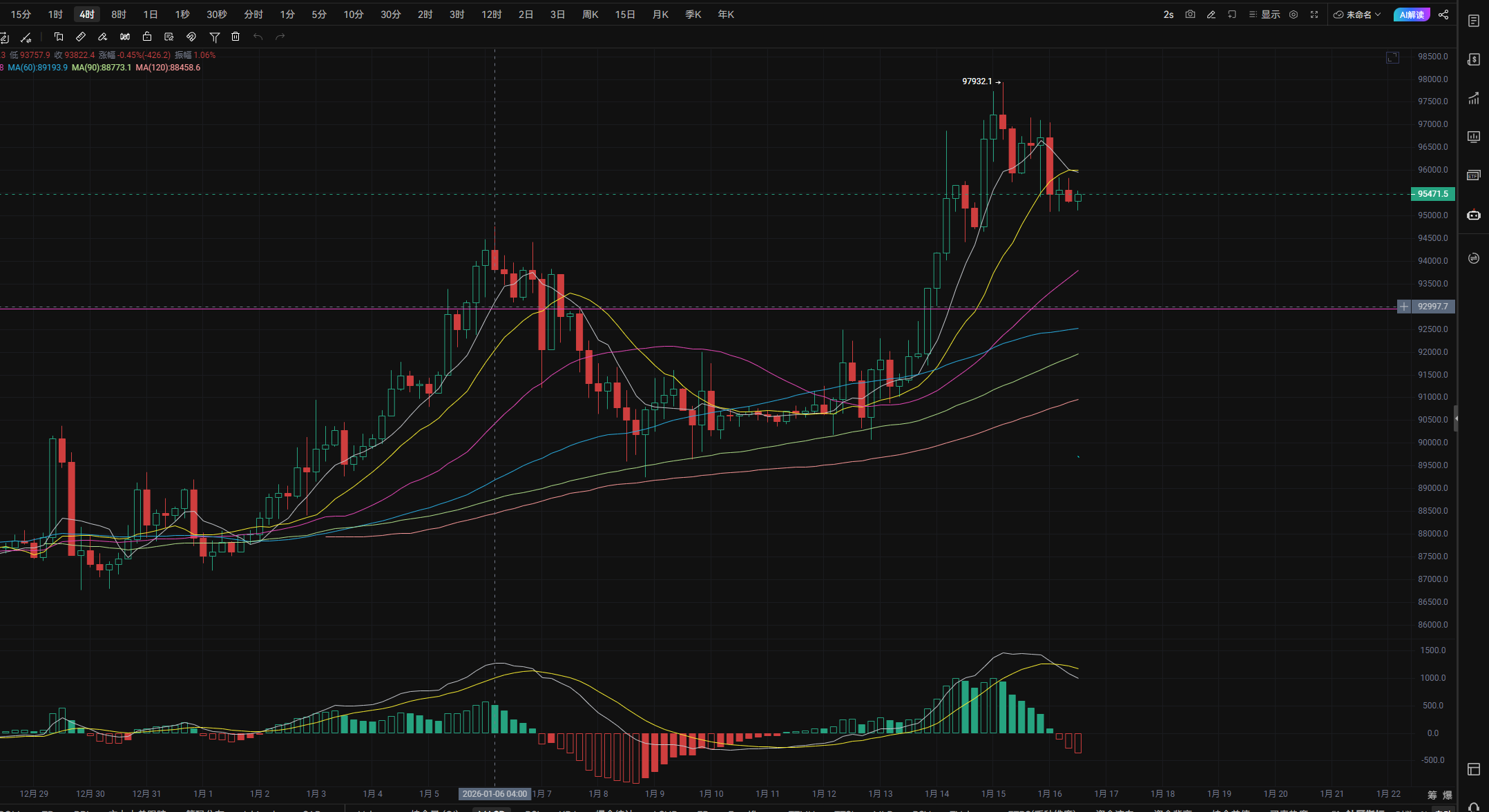
Task: Select the 周K timeframe tab
Action: (590, 14)
